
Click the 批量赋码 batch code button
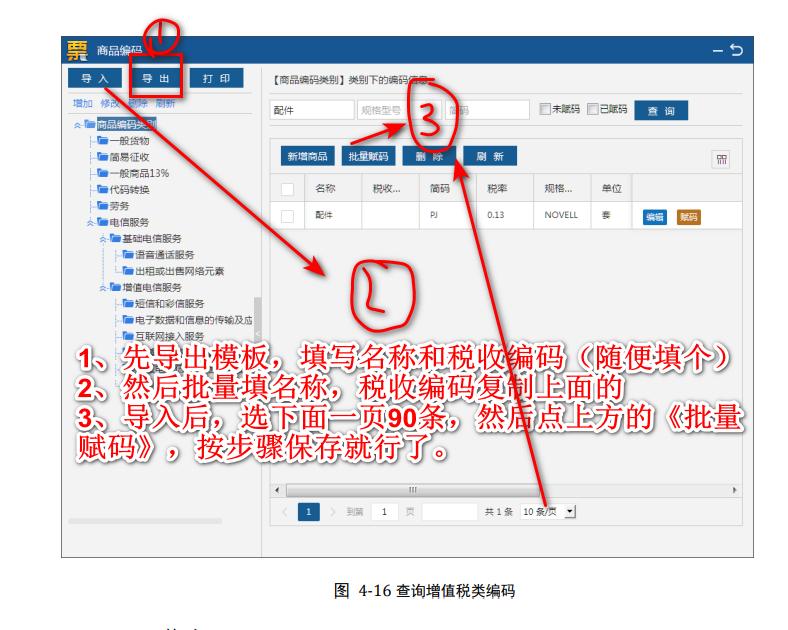click(x=368, y=156)
